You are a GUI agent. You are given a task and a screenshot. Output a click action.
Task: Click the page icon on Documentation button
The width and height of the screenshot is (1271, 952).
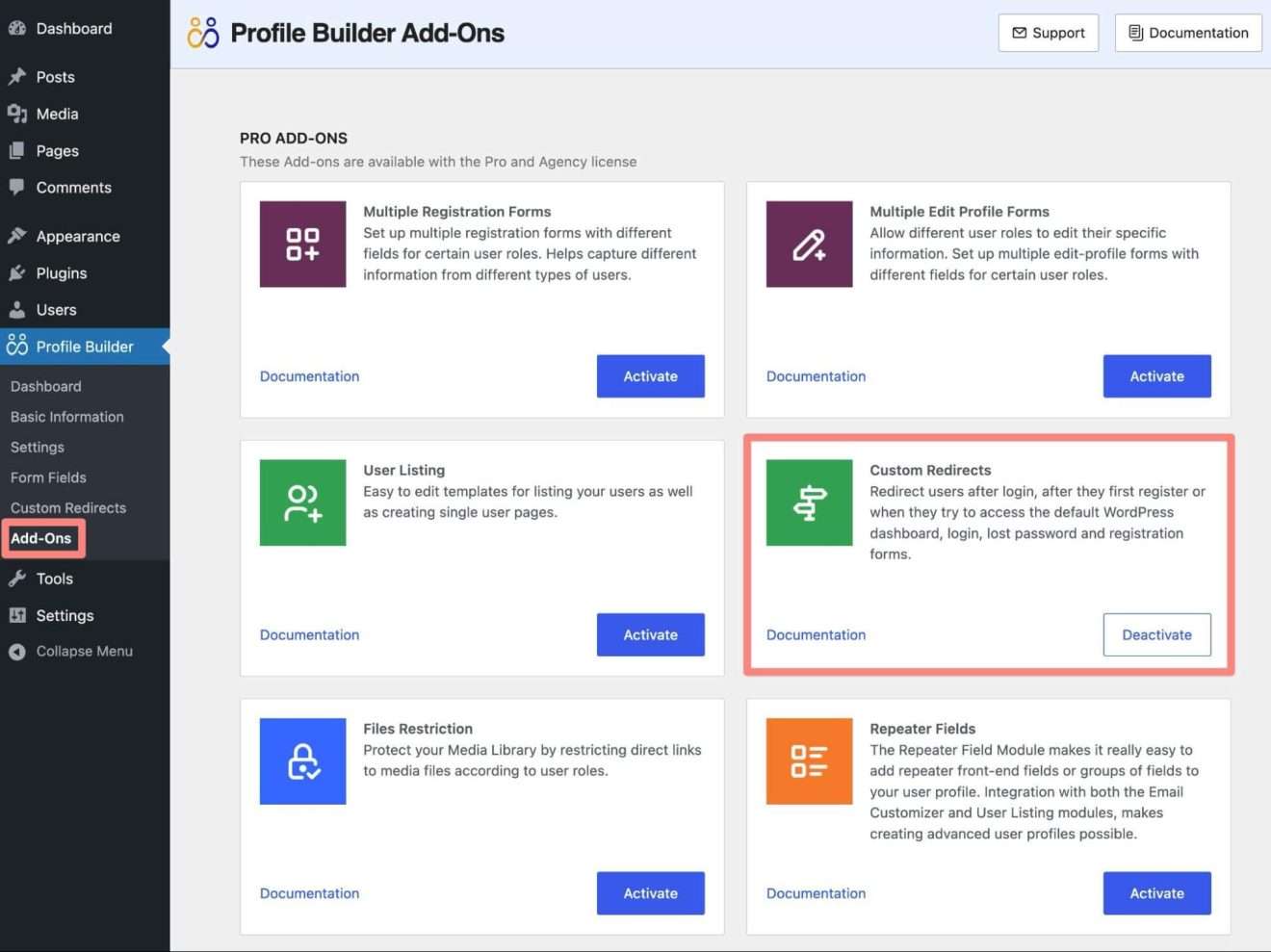1135,33
